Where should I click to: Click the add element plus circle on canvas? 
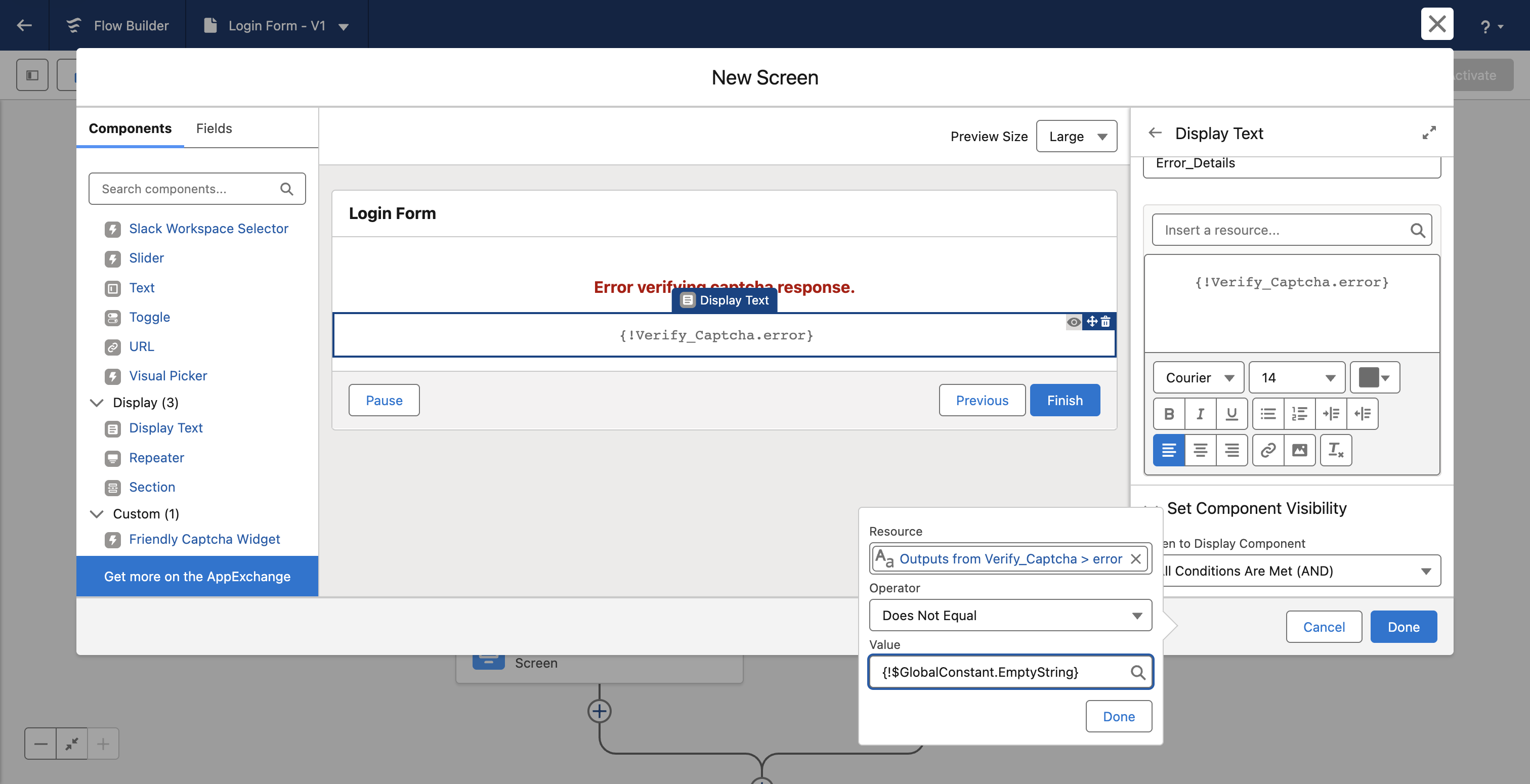[599, 711]
